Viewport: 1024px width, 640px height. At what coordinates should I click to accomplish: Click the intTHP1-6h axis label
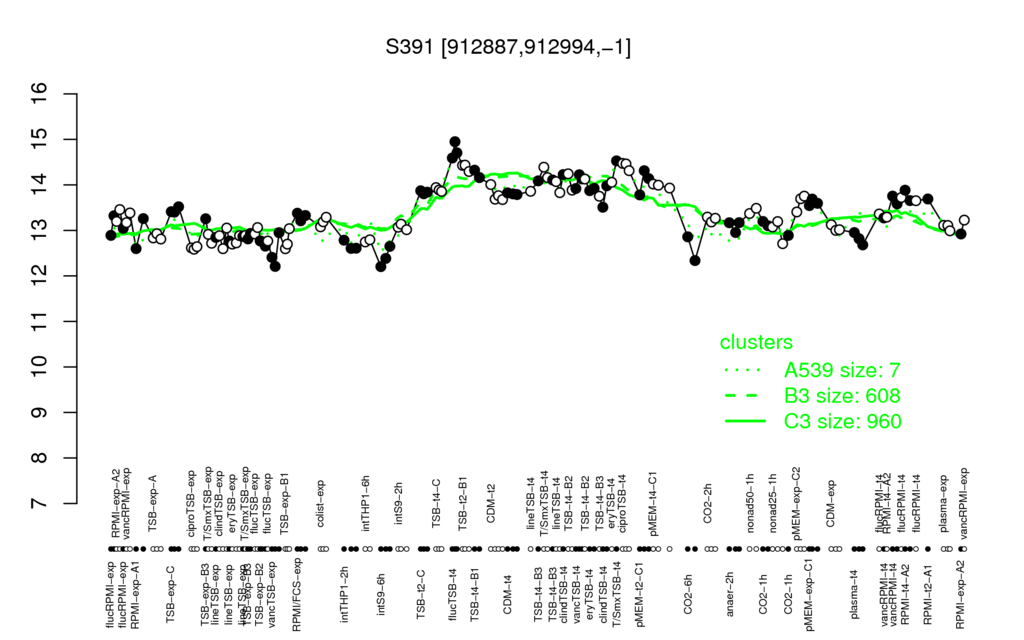(x=366, y=506)
